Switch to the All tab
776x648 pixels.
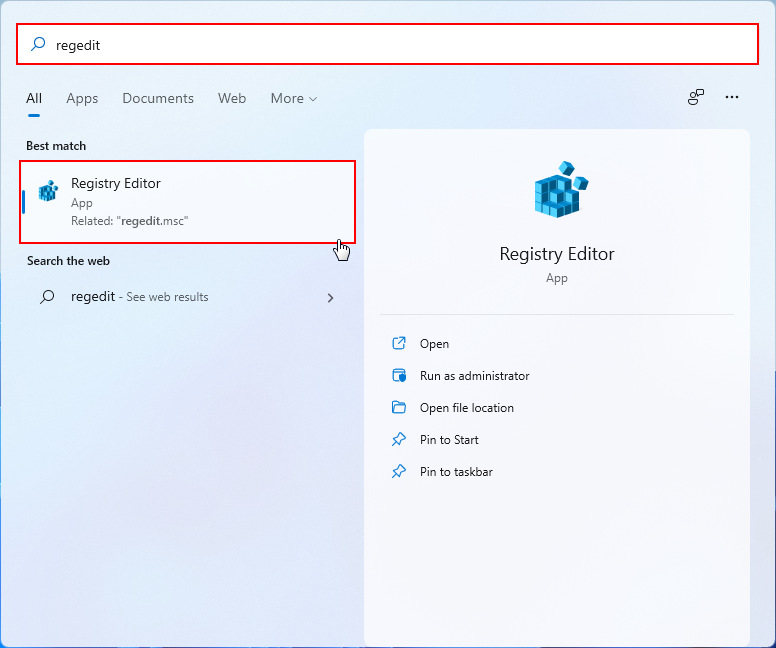[x=34, y=99]
